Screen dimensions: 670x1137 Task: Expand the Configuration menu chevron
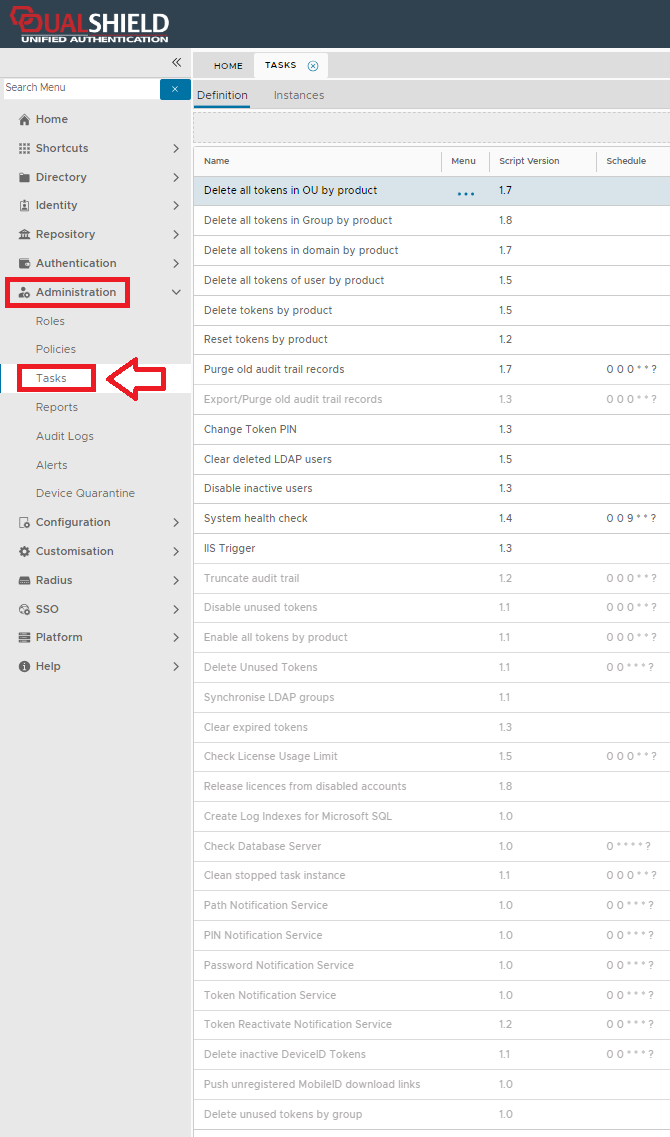[x=175, y=522]
